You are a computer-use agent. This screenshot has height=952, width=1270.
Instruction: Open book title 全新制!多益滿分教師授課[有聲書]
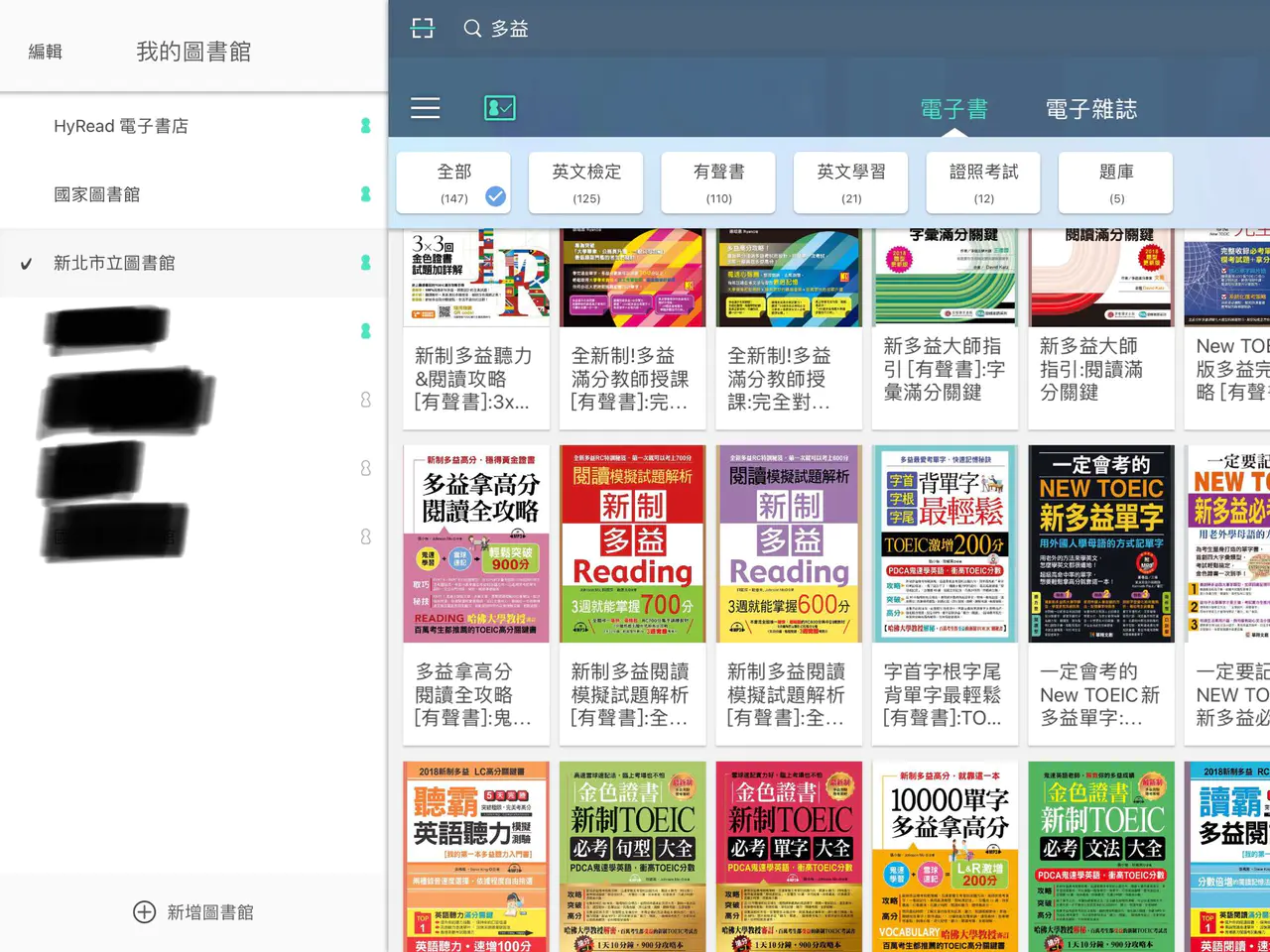tap(630, 379)
